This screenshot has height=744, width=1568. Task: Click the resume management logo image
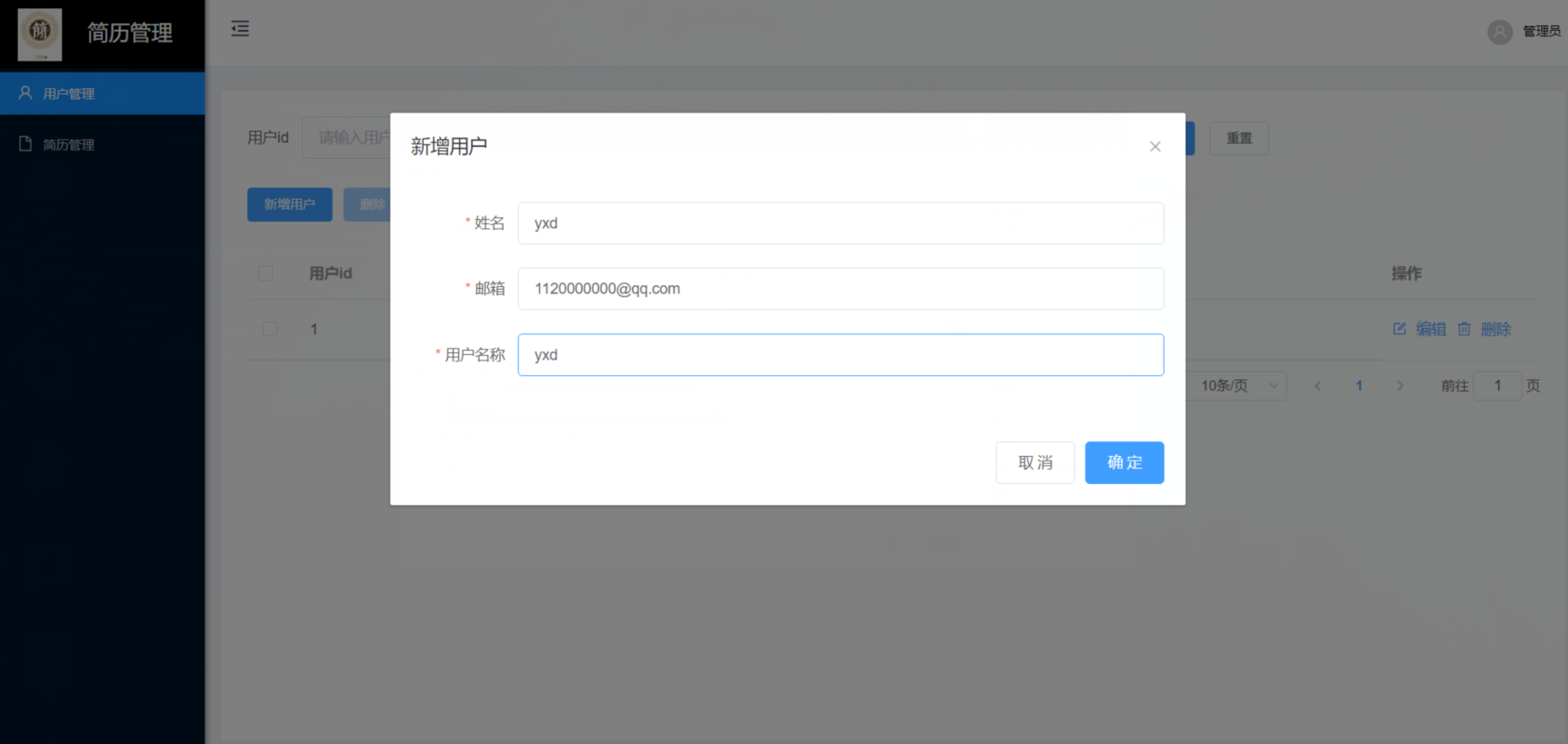pos(40,34)
